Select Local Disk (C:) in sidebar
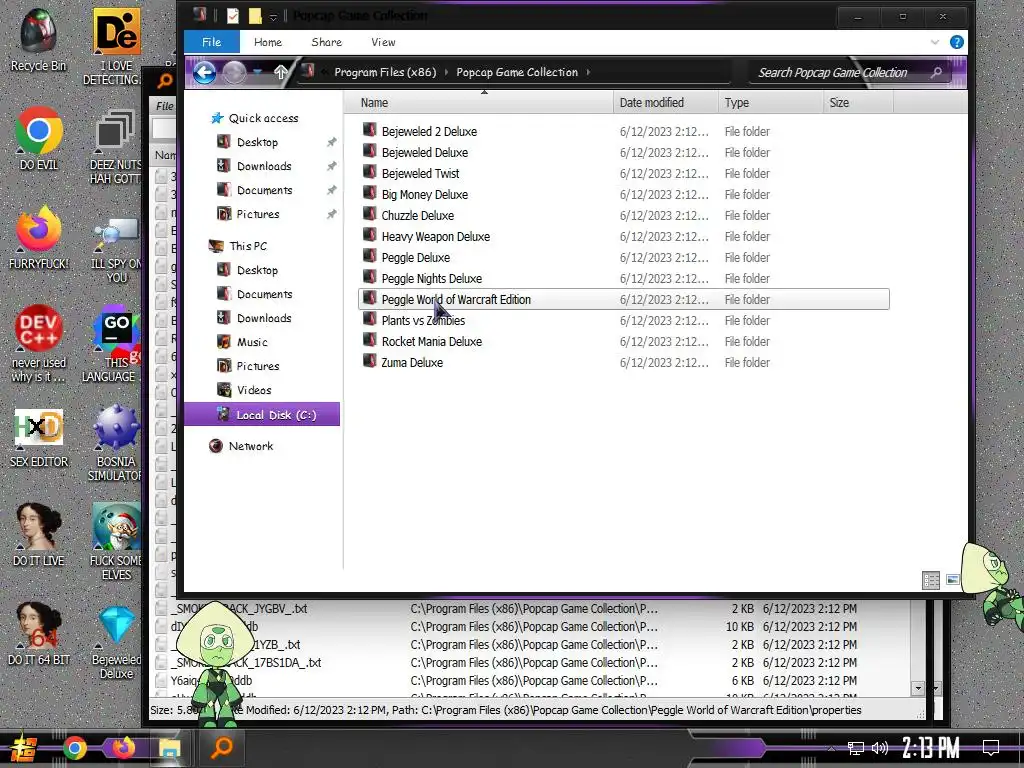Screen dimensions: 1024x768 pos(262,415)
